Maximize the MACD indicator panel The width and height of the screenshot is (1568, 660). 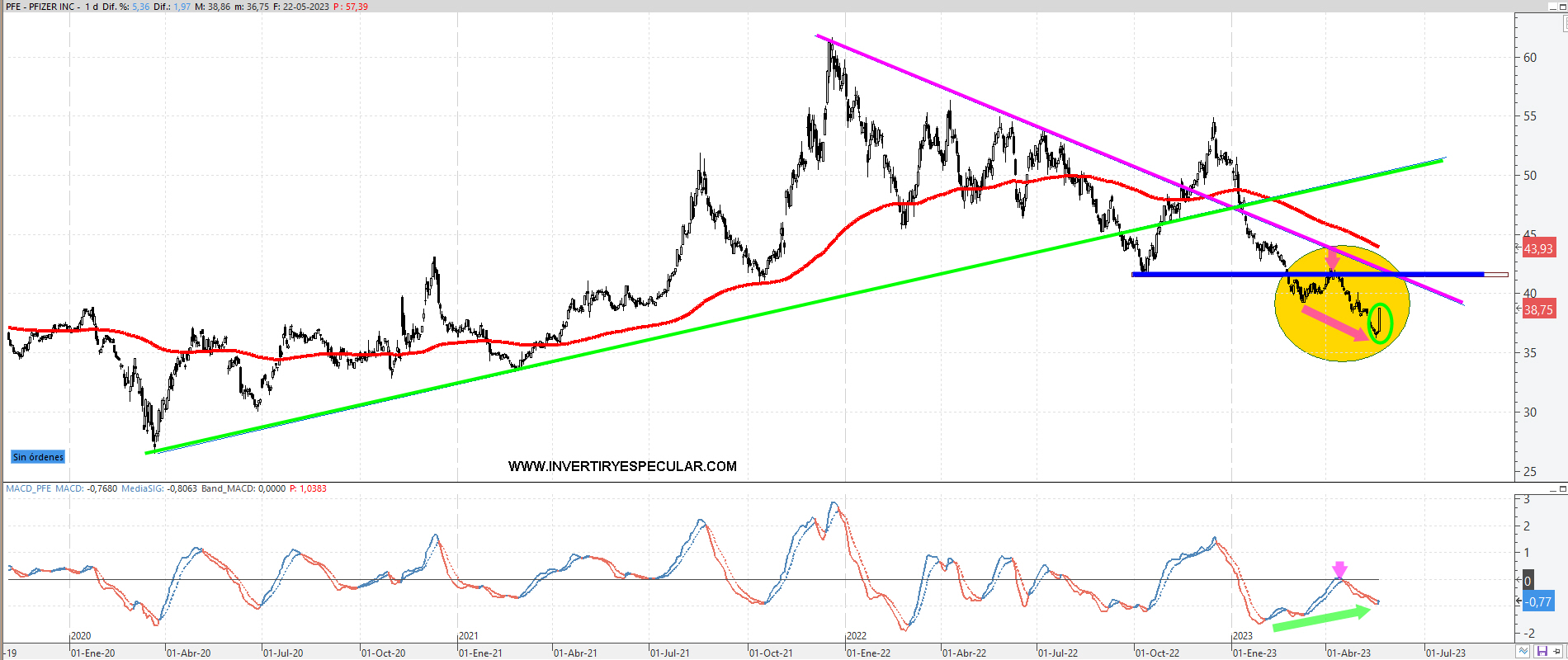tap(1563, 489)
